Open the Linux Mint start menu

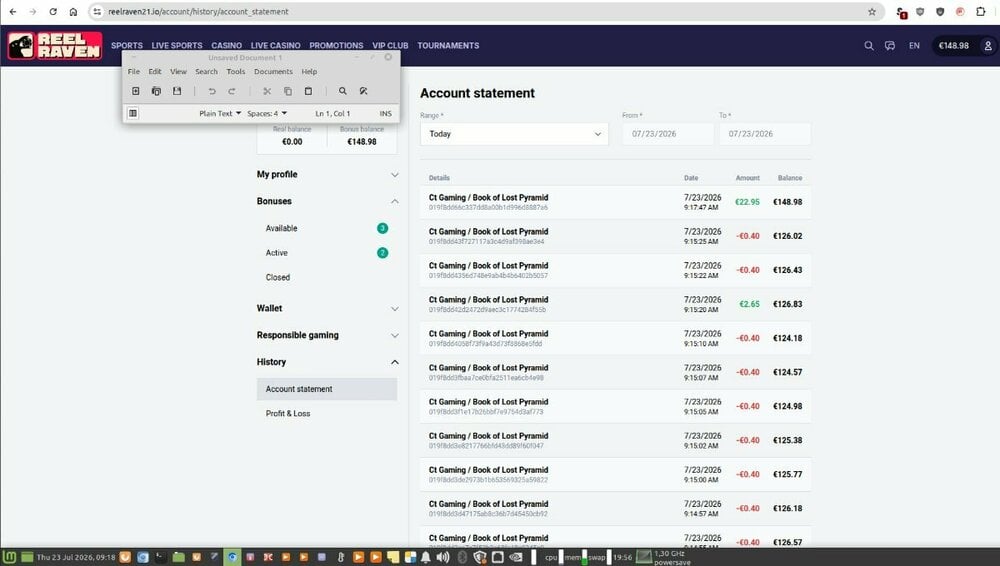[x=10, y=557]
